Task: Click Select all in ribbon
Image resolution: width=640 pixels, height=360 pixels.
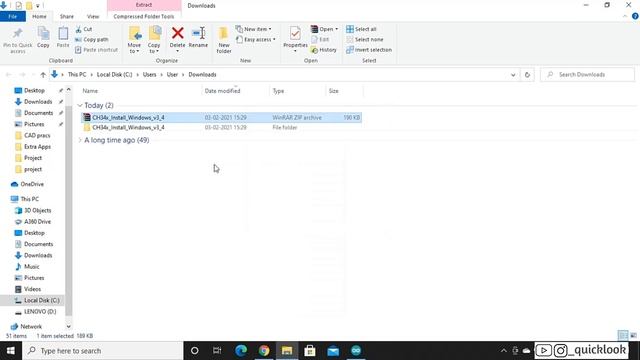Action: tap(361, 29)
